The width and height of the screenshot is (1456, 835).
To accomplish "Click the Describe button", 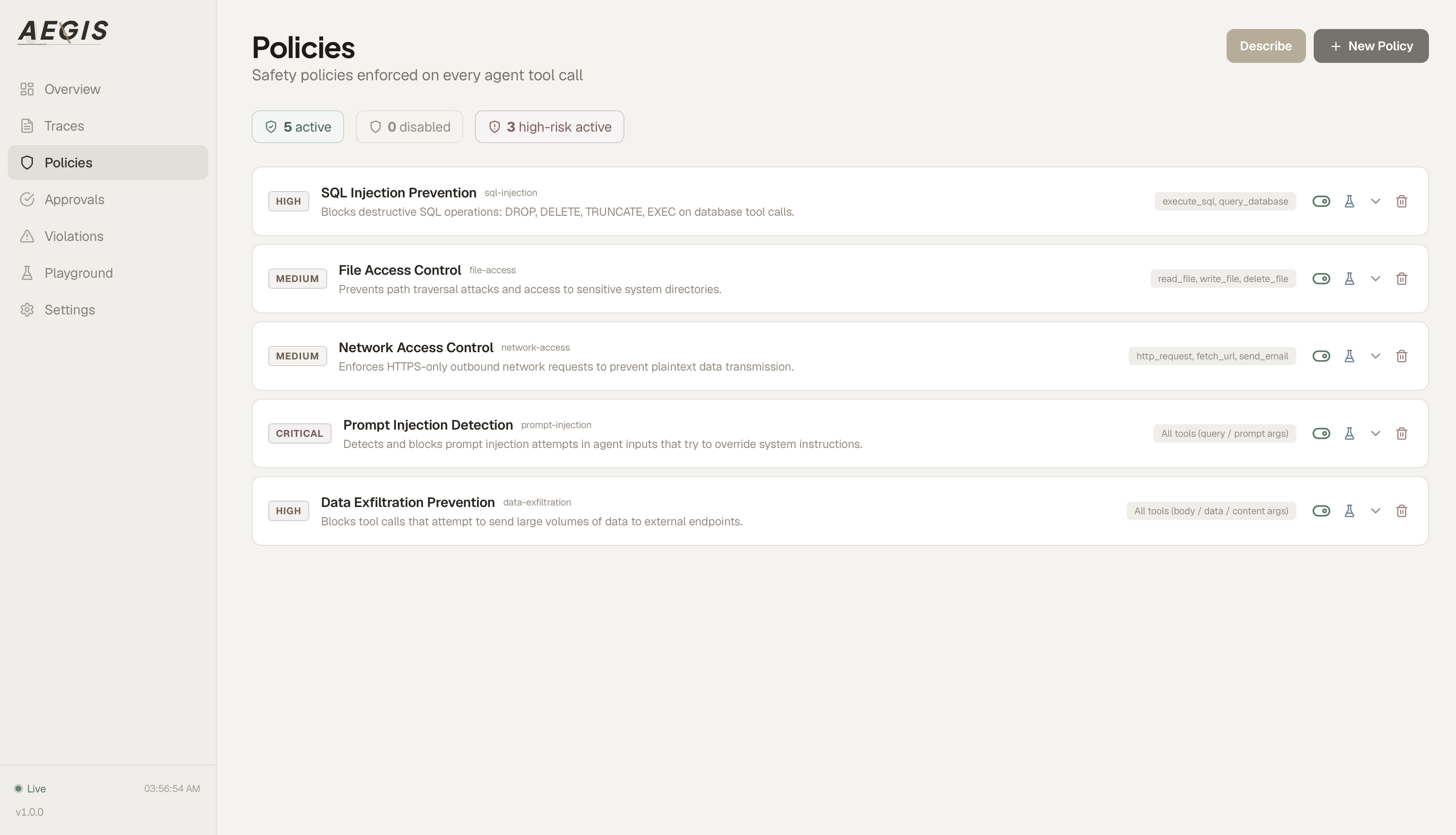I will pos(1266,46).
